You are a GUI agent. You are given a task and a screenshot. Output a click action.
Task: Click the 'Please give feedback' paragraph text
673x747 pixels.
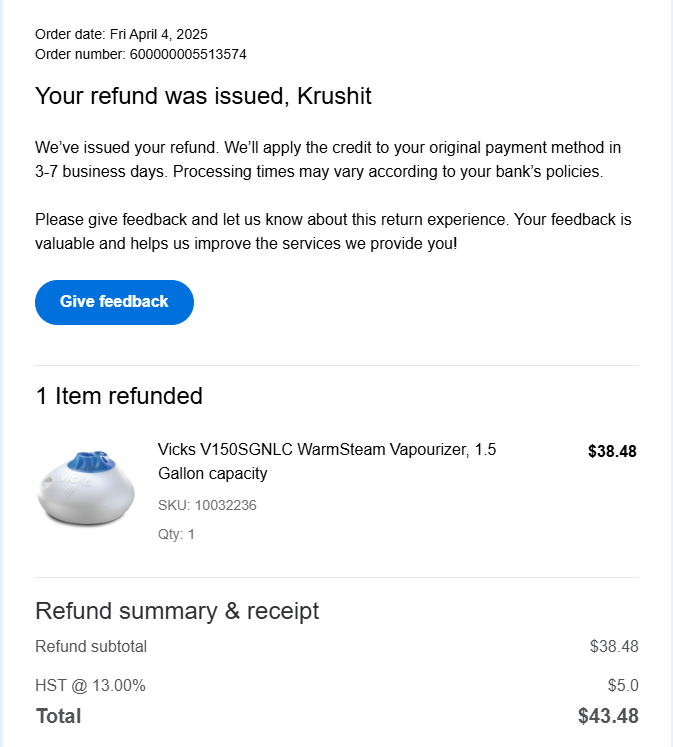pyautogui.click(x=333, y=231)
